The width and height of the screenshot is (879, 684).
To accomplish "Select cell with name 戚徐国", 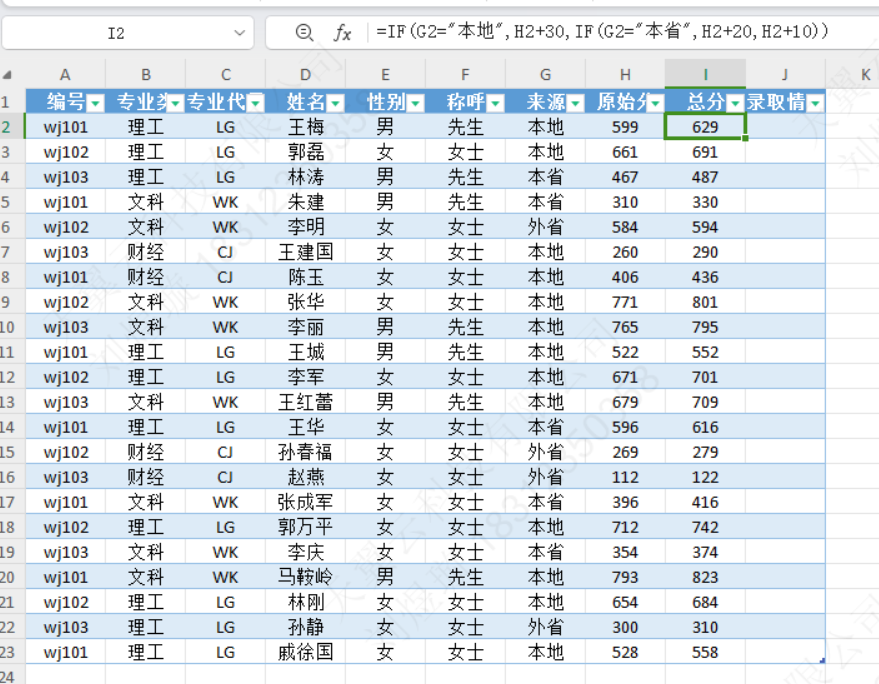I will (x=306, y=652).
